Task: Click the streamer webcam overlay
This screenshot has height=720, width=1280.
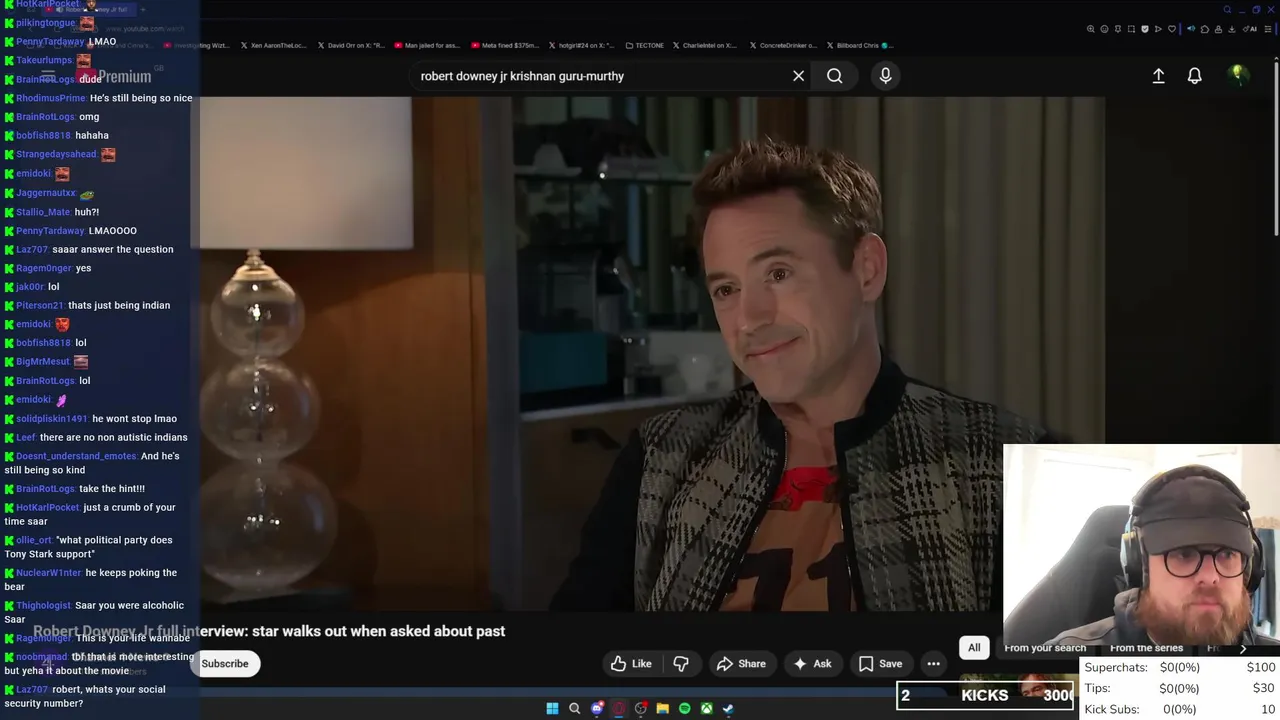Action: click(1141, 546)
